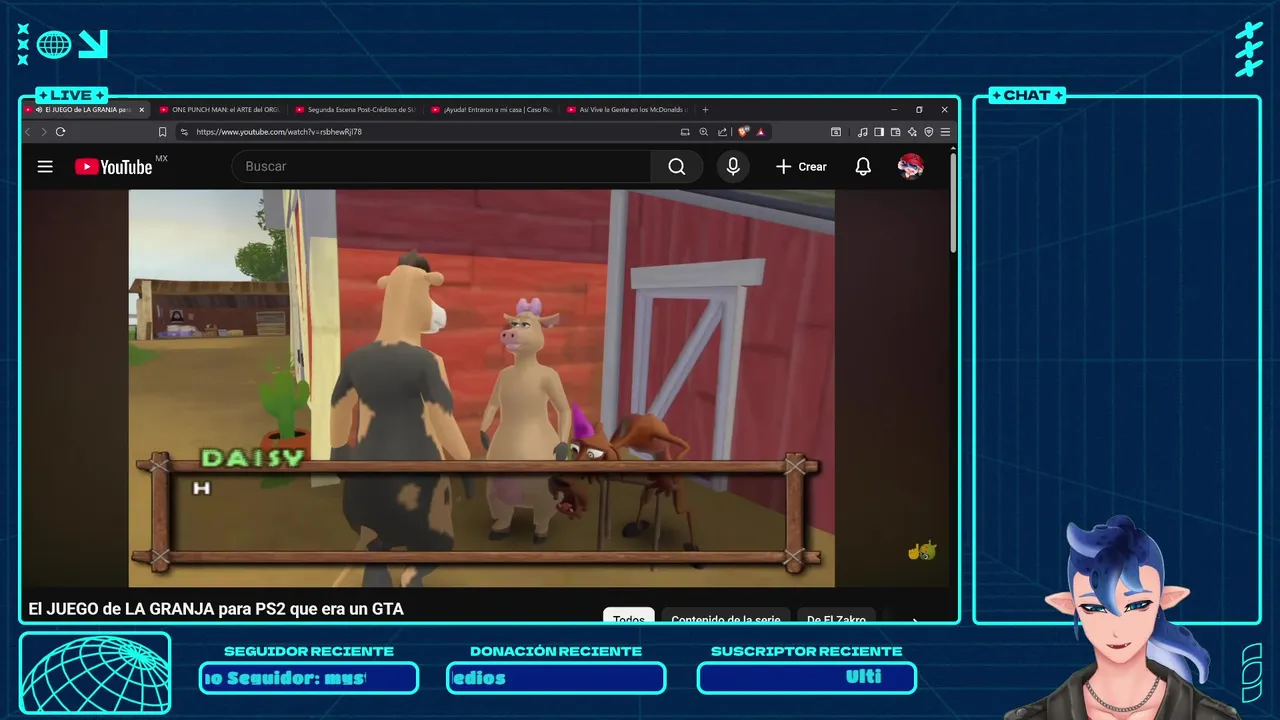Viewport: 1280px width, 720px height.
Task: Close the El JUEGO de LA GRANJA tab
Action: pos(142,110)
